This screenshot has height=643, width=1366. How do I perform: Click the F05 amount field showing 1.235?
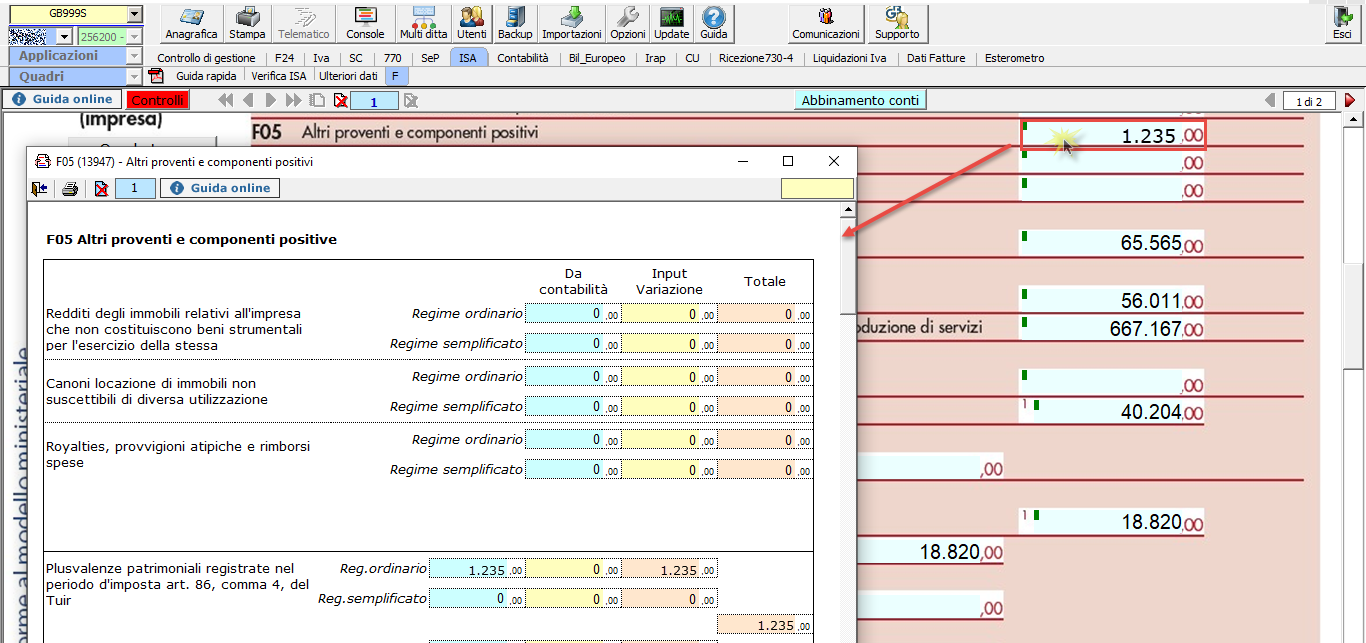[x=1113, y=135]
